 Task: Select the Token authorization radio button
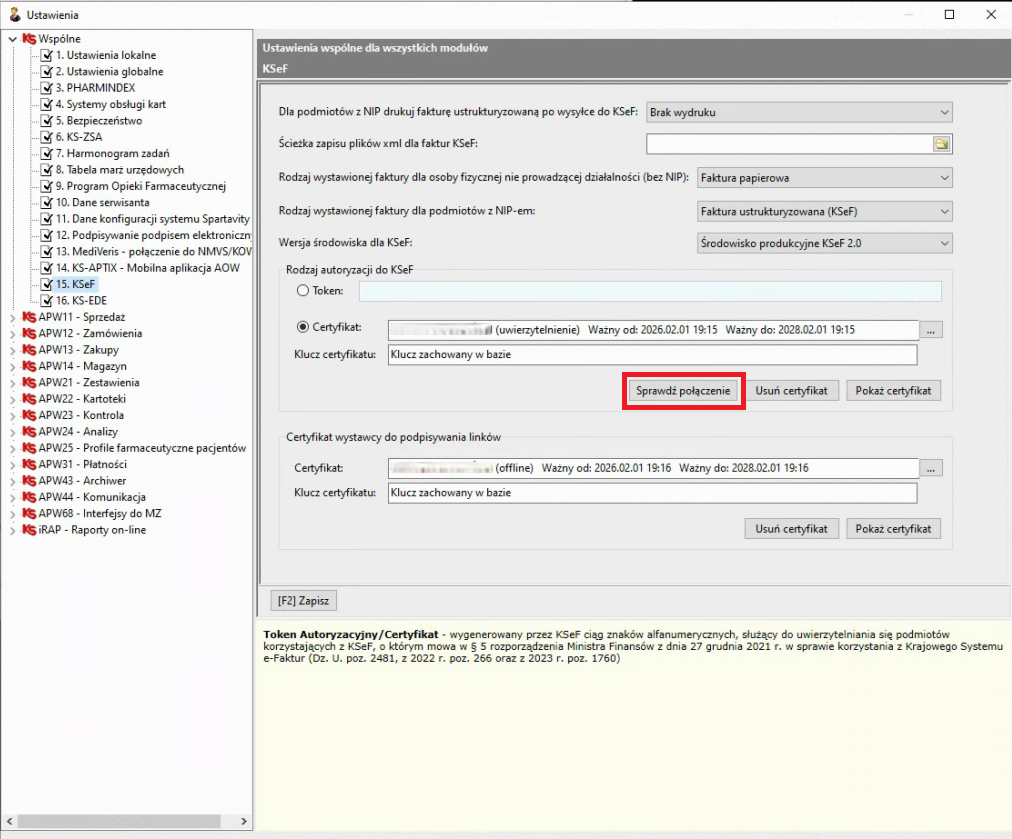pyautogui.click(x=303, y=290)
